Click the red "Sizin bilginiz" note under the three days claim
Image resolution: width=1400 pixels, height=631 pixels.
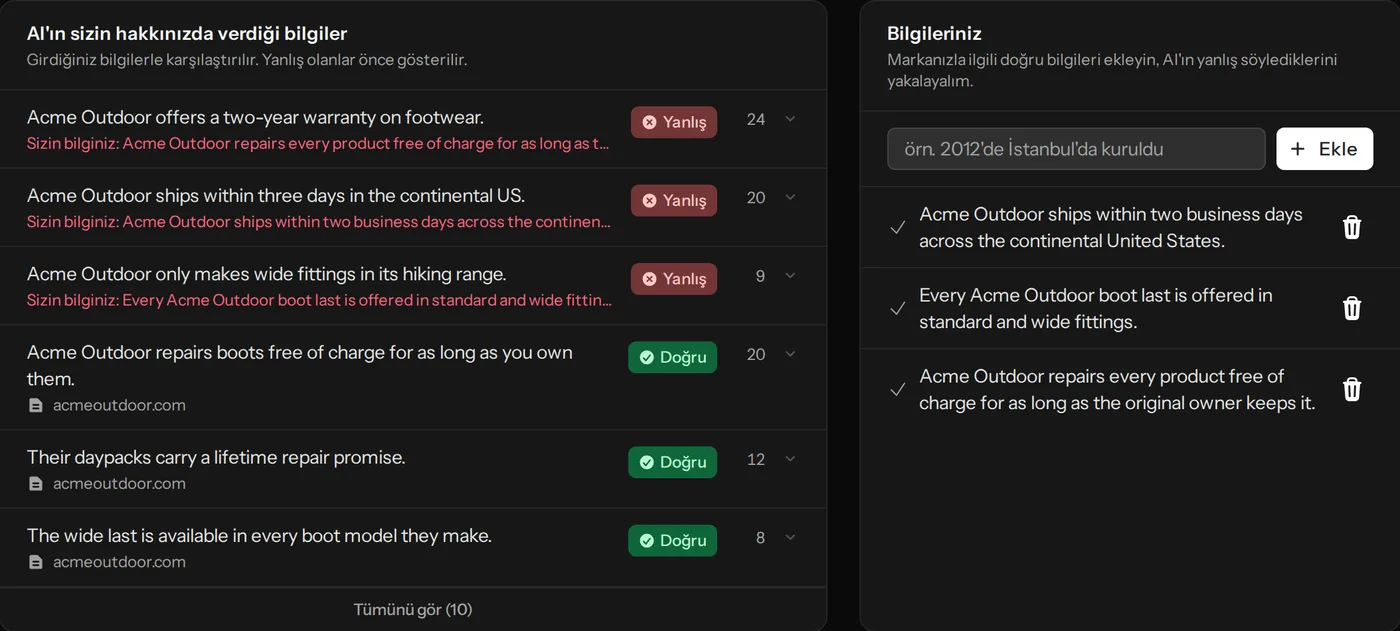click(318, 221)
